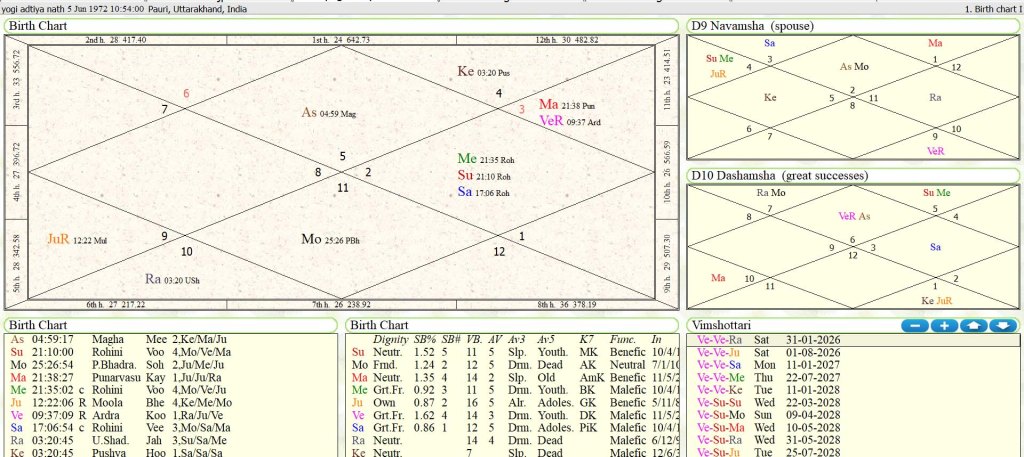Click the Moon Mo 25:26 PBh in chart
1024x457 pixels.
coord(330,240)
